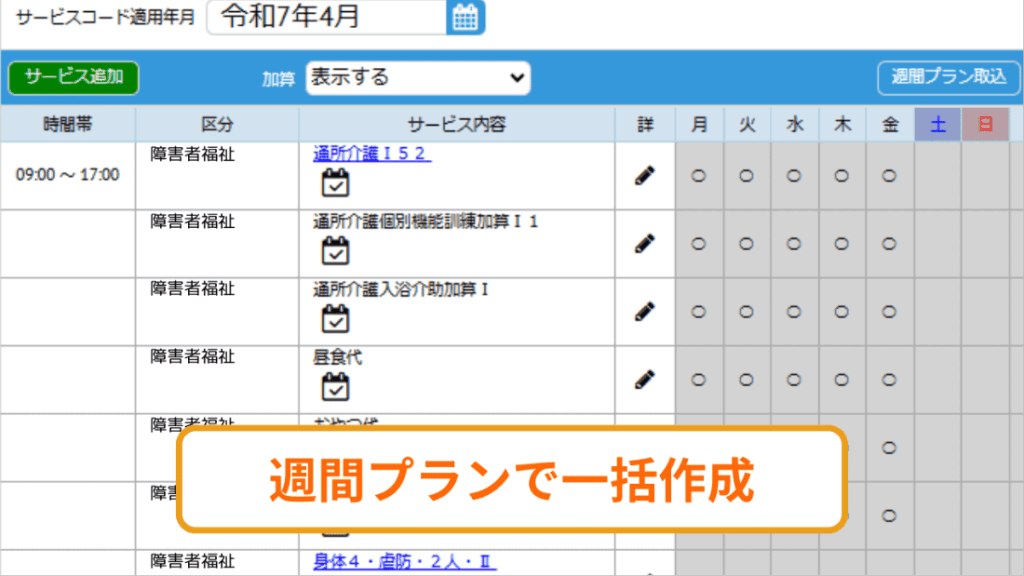Image resolution: width=1024 pixels, height=576 pixels.
Task: Click the pencil icon for 昼食代 row
Action: 645,379
